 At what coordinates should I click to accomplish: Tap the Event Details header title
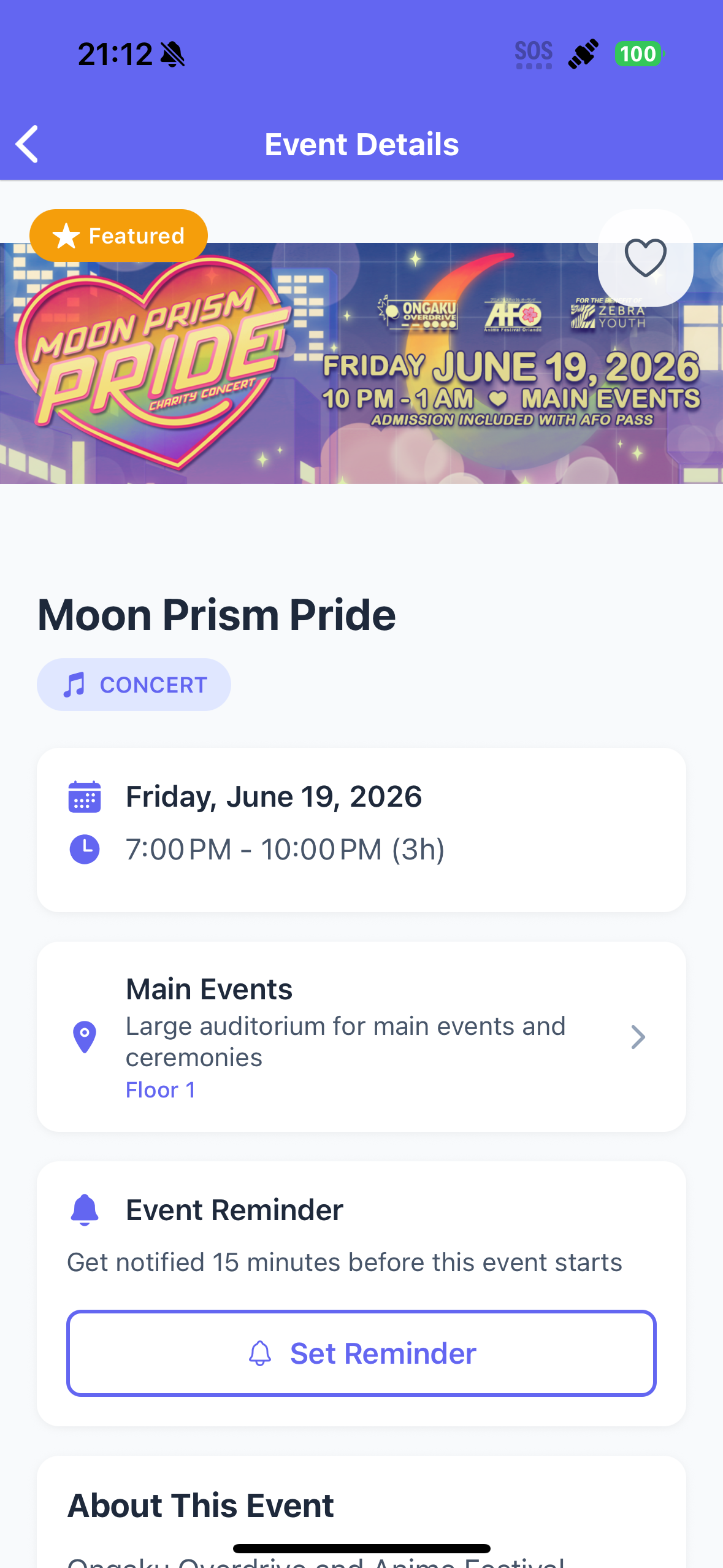(362, 144)
